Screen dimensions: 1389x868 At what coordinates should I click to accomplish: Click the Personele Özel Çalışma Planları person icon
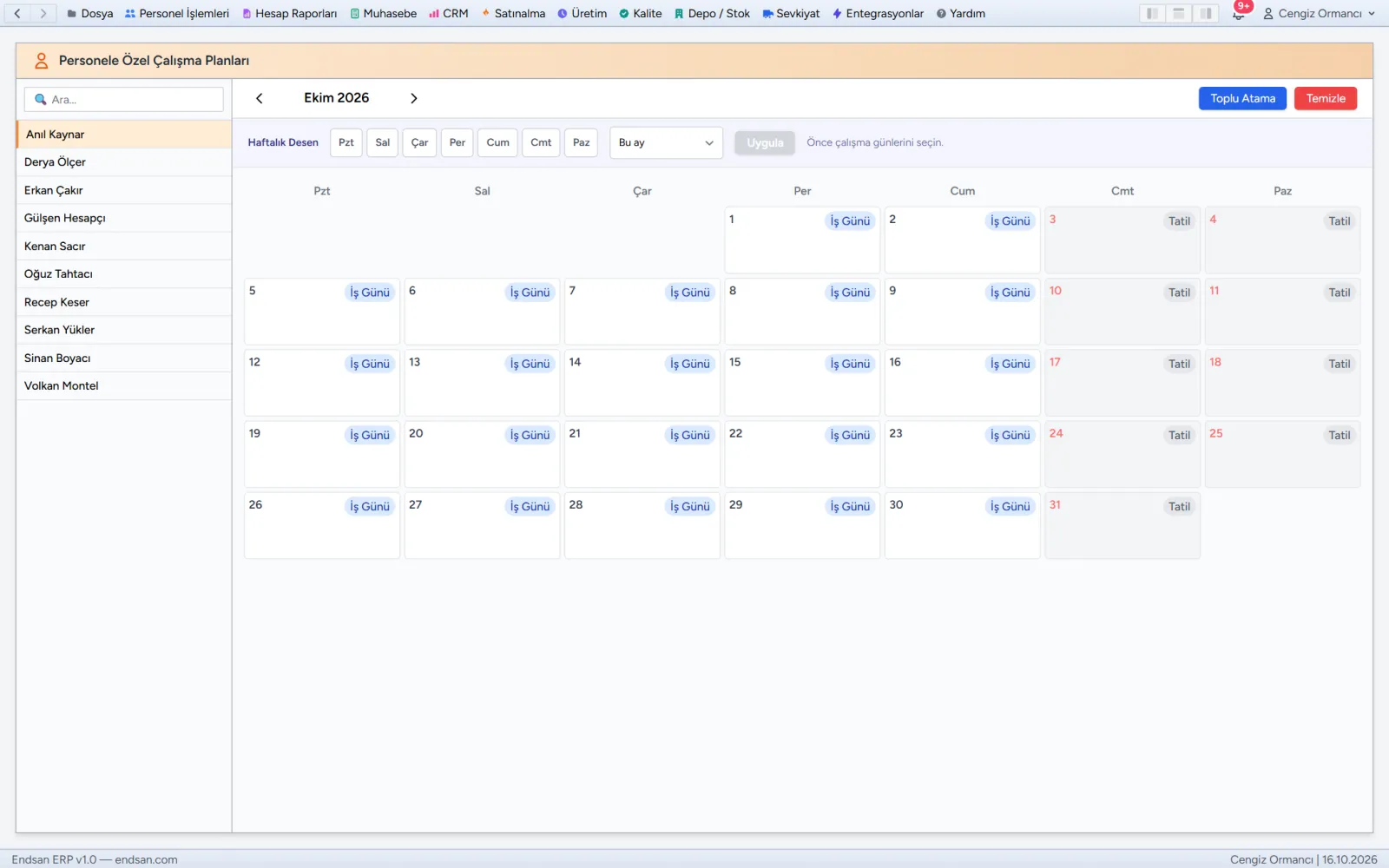(x=41, y=61)
